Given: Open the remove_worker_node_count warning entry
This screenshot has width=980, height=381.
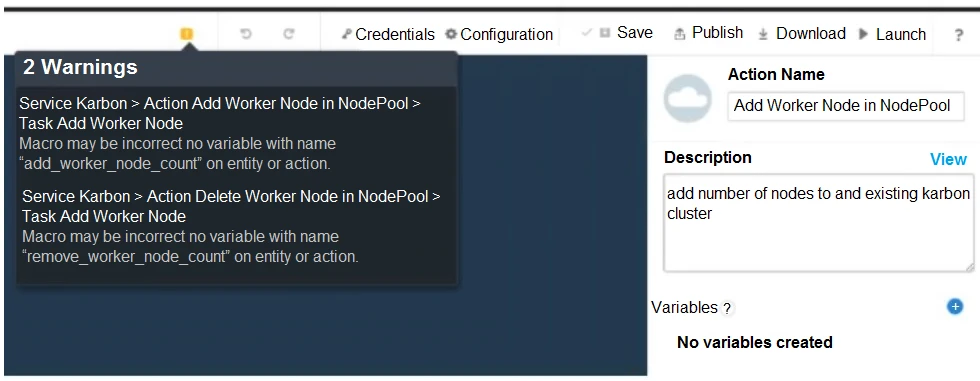Looking at the screenshot, I should 231,226.
